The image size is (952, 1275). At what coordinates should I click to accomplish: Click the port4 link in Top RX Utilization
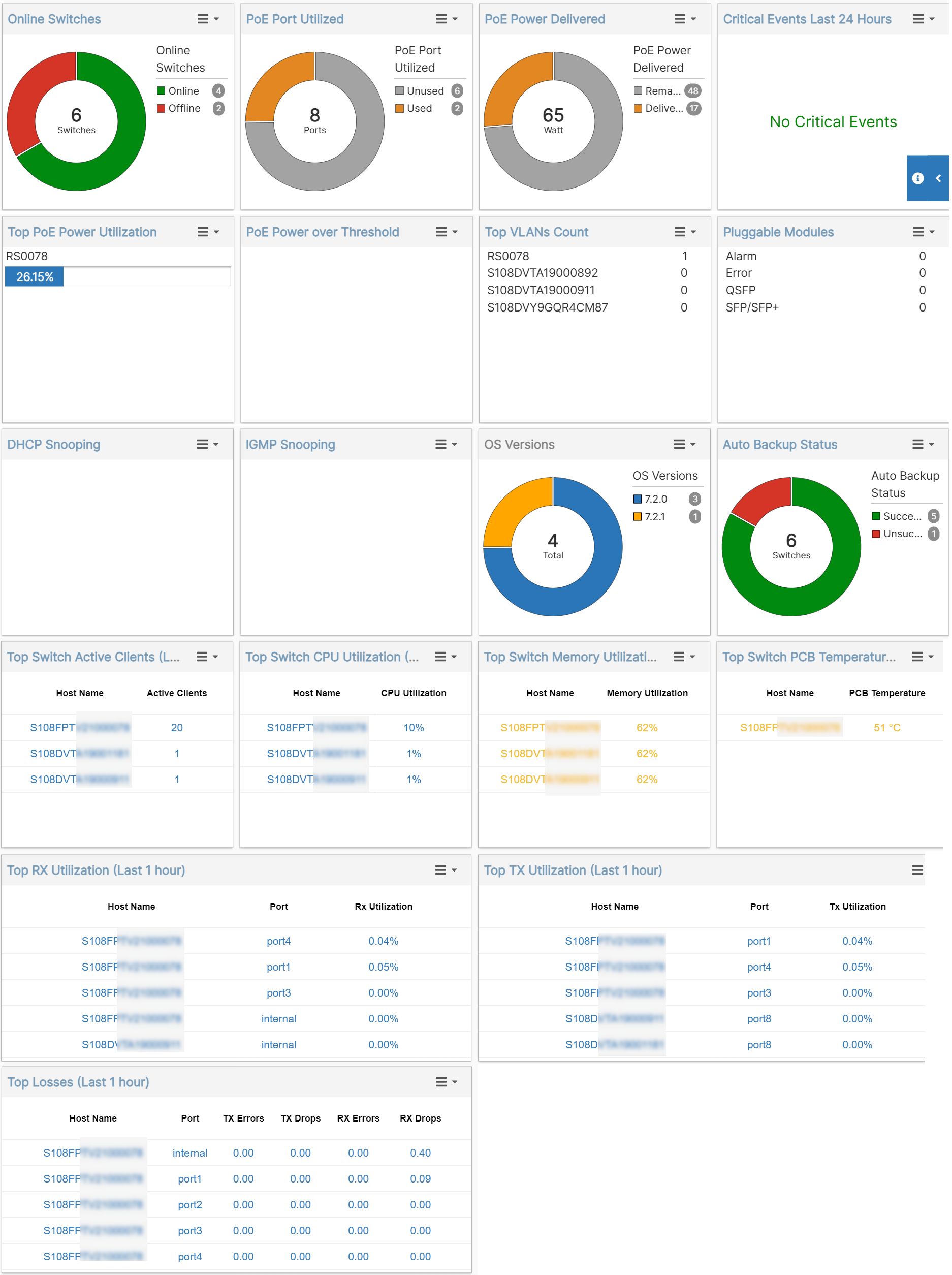[279, 941]
